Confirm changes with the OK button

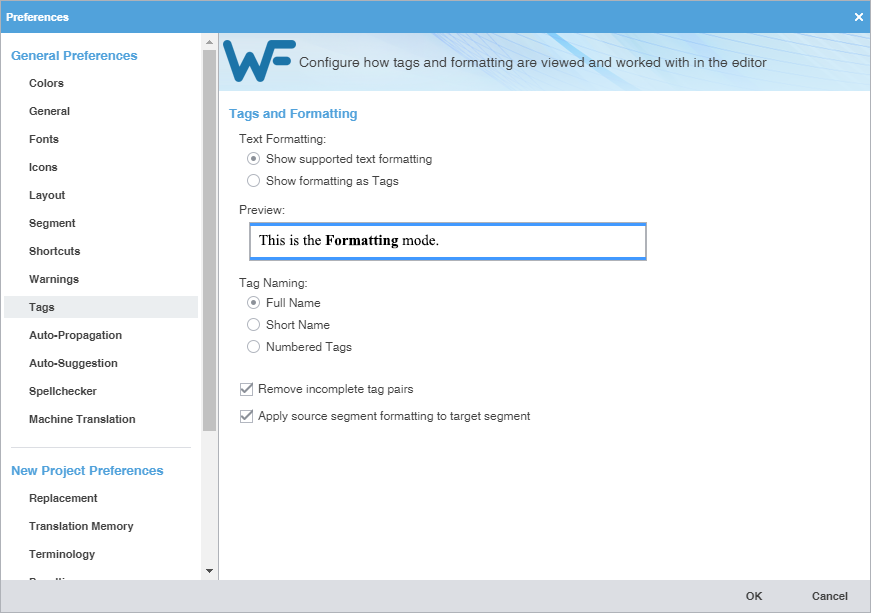pos(753,595)
